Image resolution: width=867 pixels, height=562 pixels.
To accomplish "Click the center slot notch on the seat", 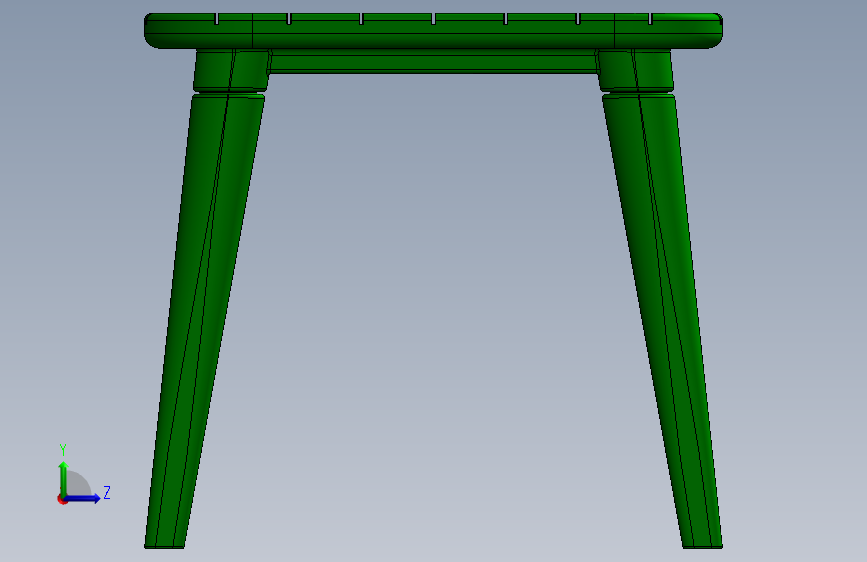I will (x=434, y=19).
